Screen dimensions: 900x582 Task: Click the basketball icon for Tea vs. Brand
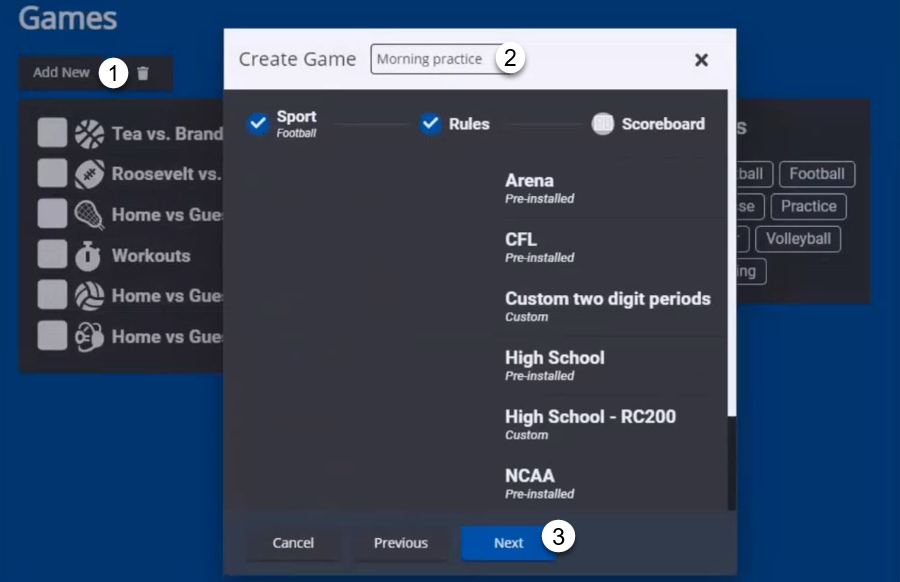[89, 134]
